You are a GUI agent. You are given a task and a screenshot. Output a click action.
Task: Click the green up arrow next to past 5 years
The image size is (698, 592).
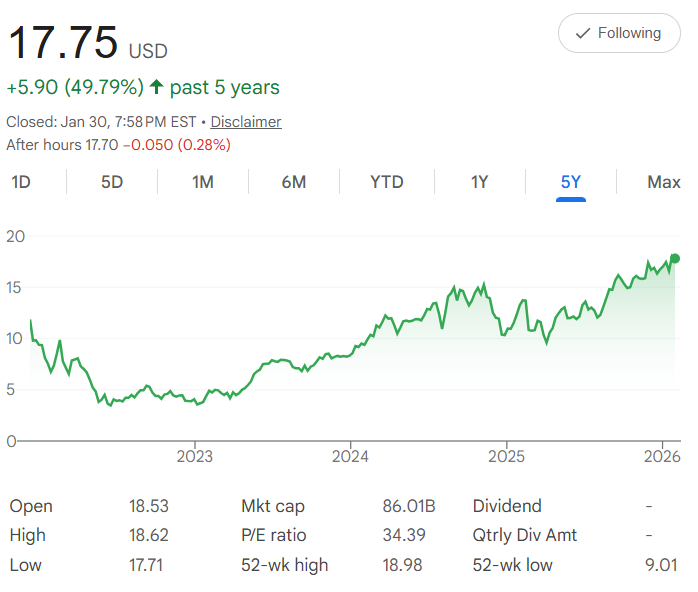pyautogui.click(x=157, y=88)
